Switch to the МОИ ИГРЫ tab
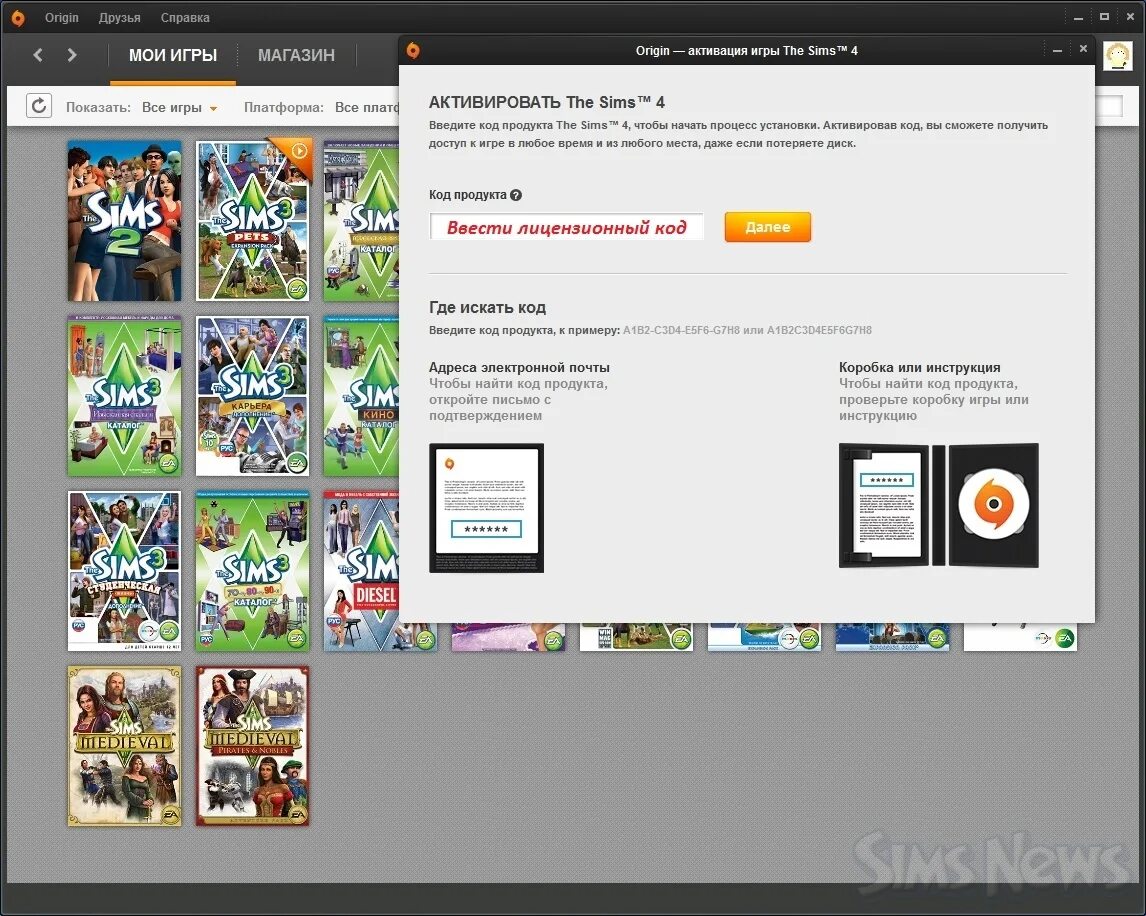Image resolution: width=1146 pixels, height=916 pixels. [x=173, y=56]
